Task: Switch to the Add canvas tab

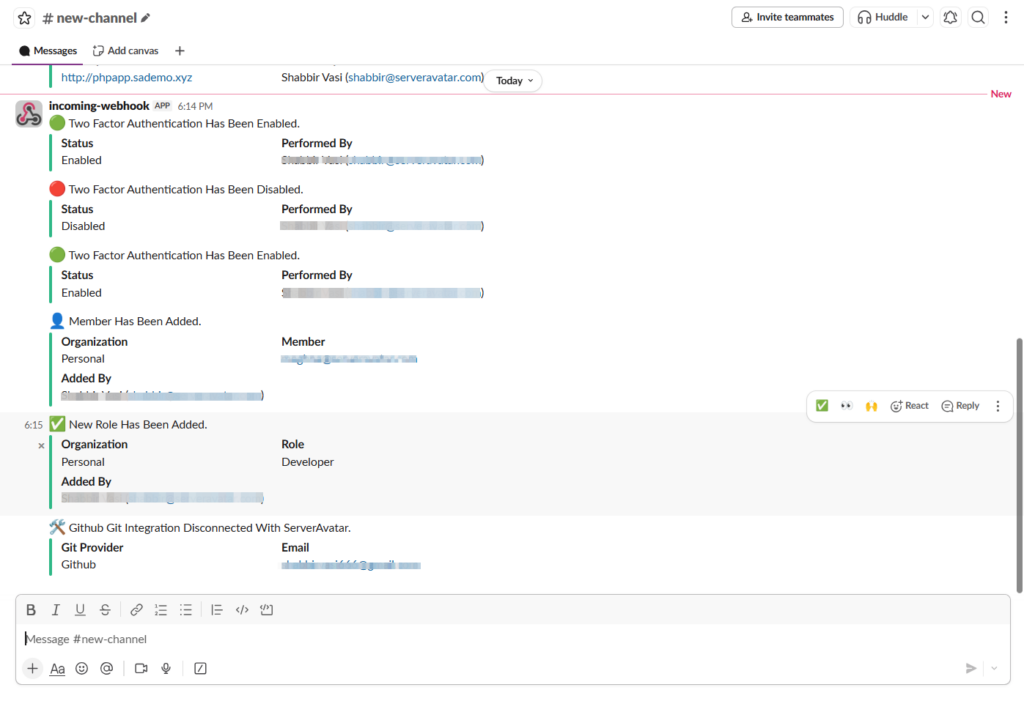Action: (125, 50)
